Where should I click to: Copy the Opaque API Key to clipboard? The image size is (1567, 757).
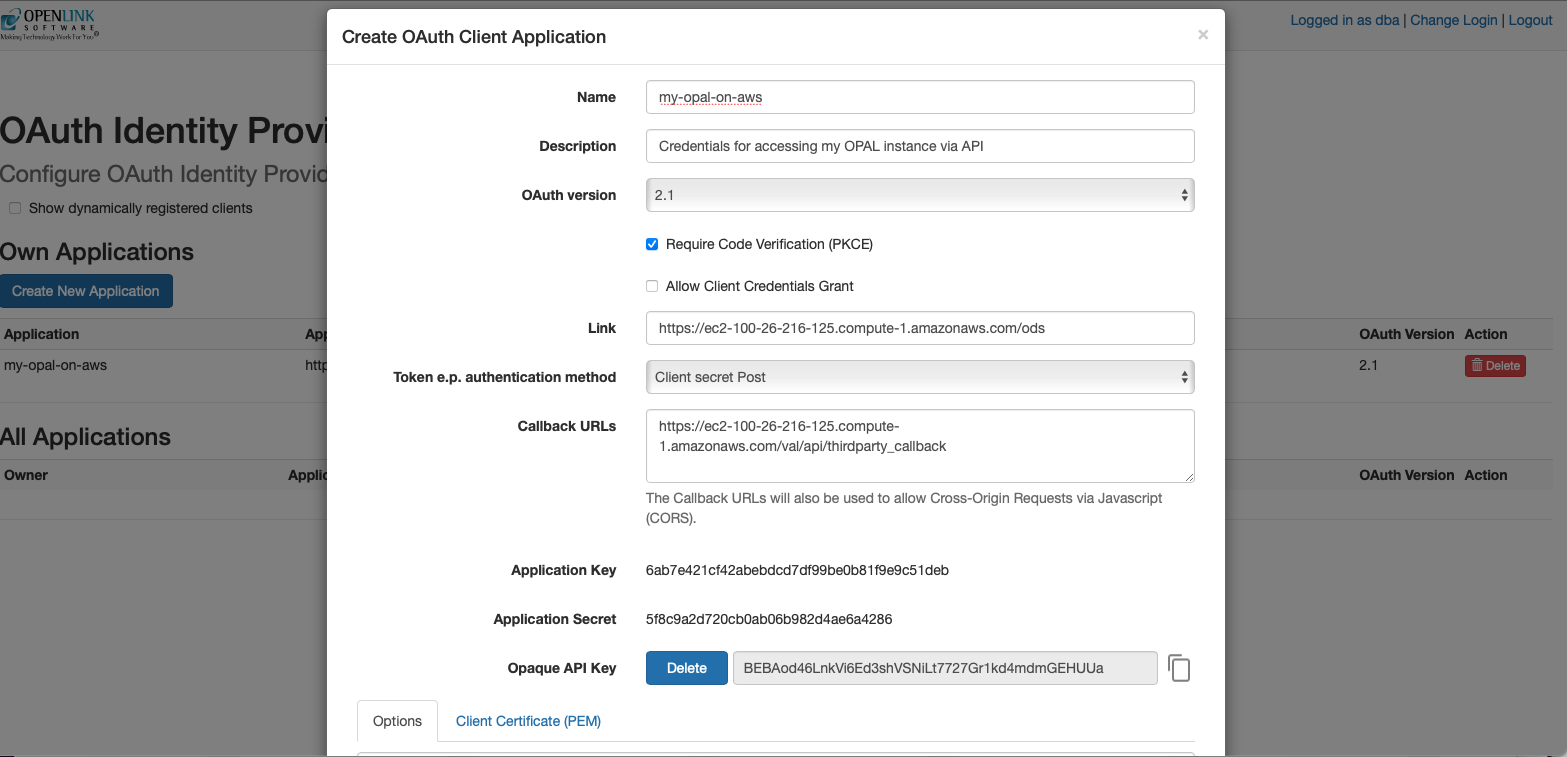(x=1179, y=668)
